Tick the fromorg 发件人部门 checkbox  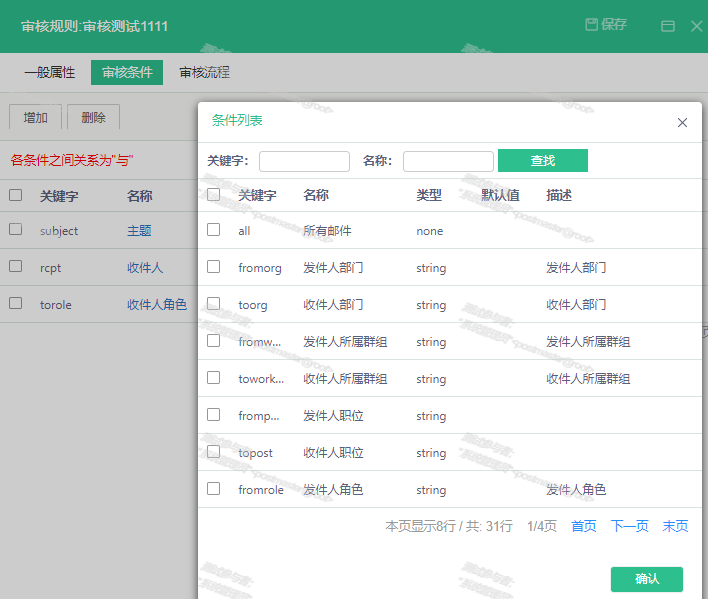tap(213, 267)
